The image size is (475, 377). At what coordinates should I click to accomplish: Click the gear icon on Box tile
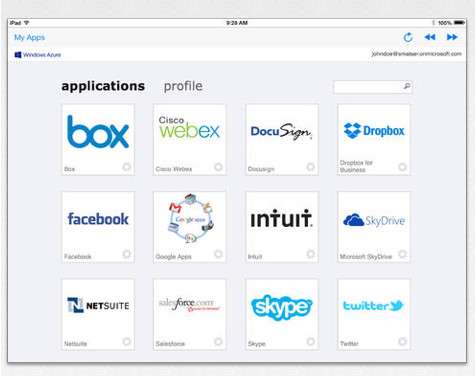[x=127, y=167]
